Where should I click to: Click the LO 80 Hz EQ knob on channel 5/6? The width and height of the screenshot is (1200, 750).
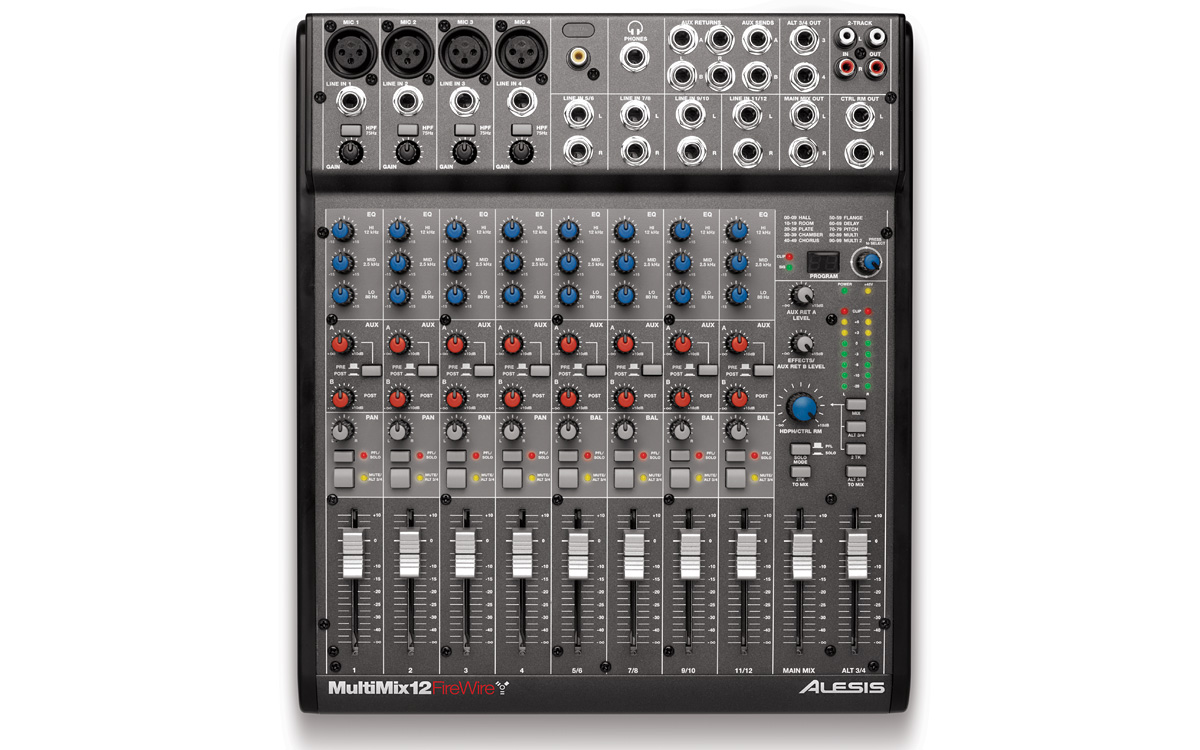pos(567,296)
